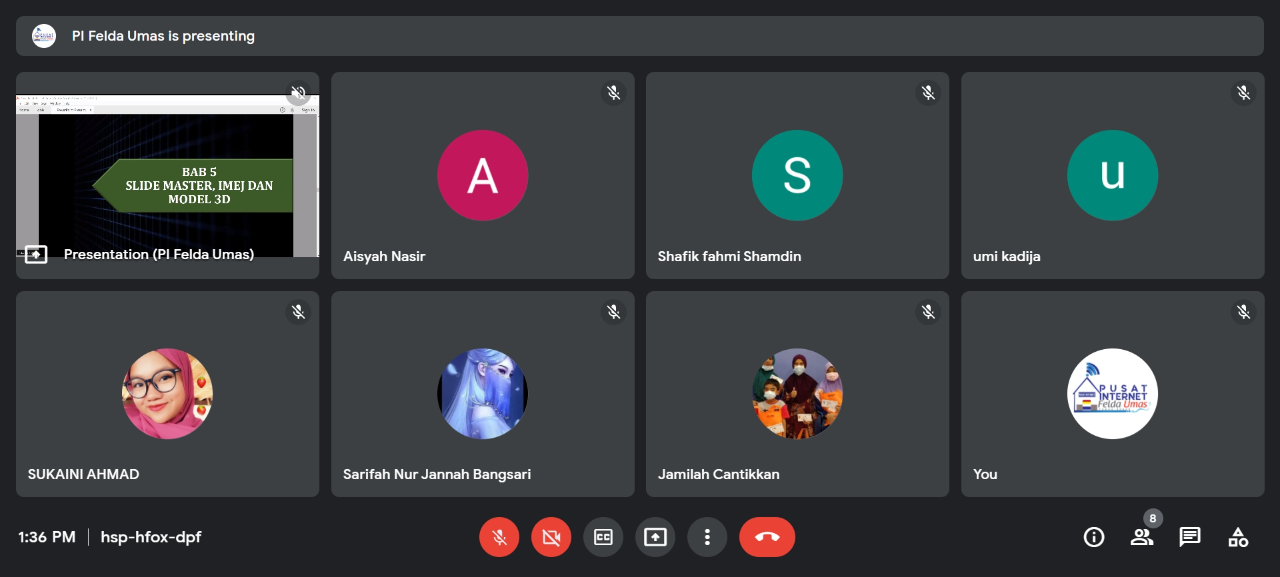
Task: Select the Presentation (PI Felda Umas) thumbnail
Action: [167, 175]
